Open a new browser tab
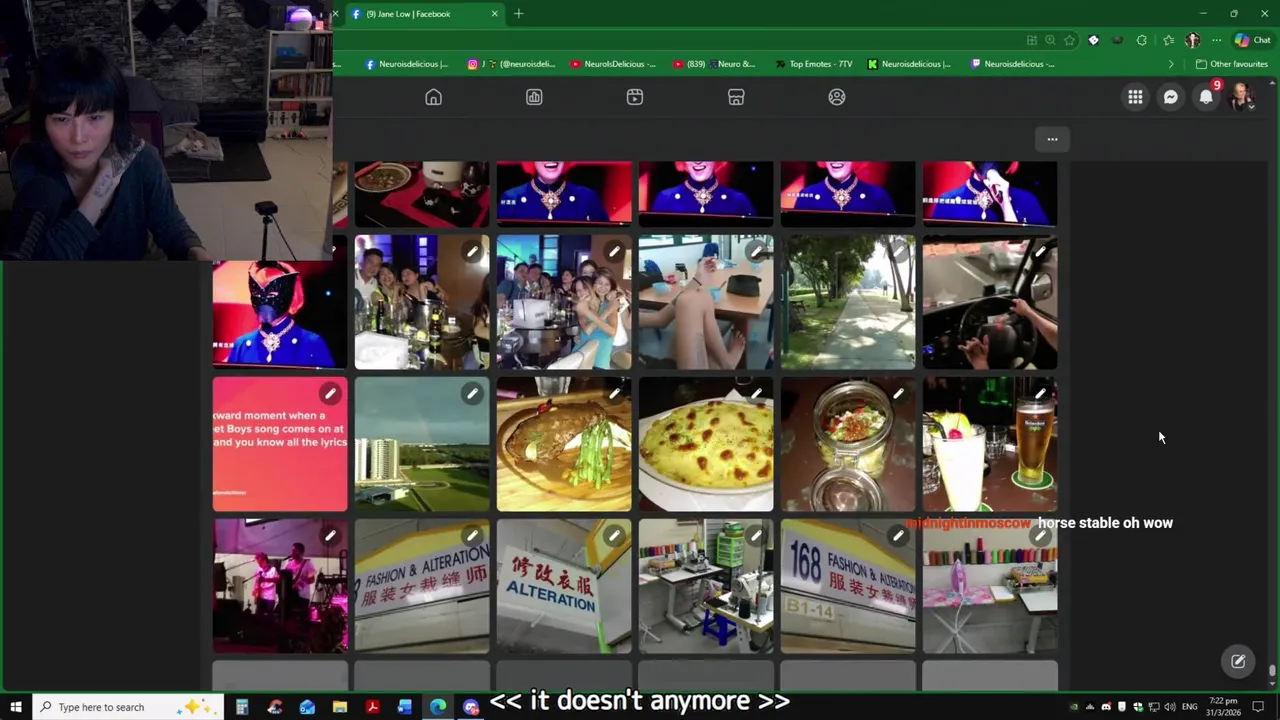 tap(518, 14)
